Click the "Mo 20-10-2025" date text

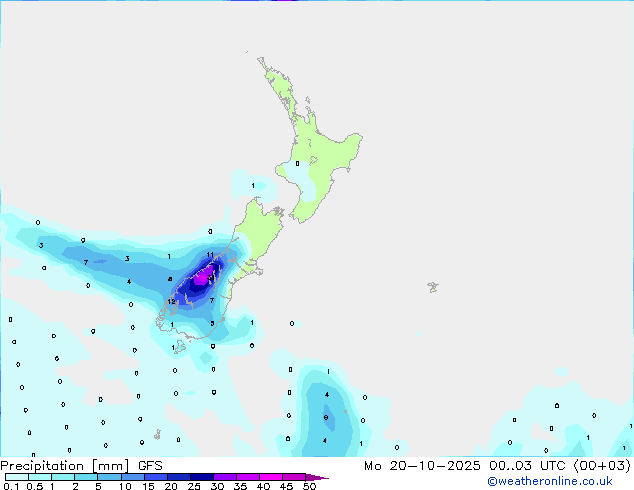pos(422,466)
